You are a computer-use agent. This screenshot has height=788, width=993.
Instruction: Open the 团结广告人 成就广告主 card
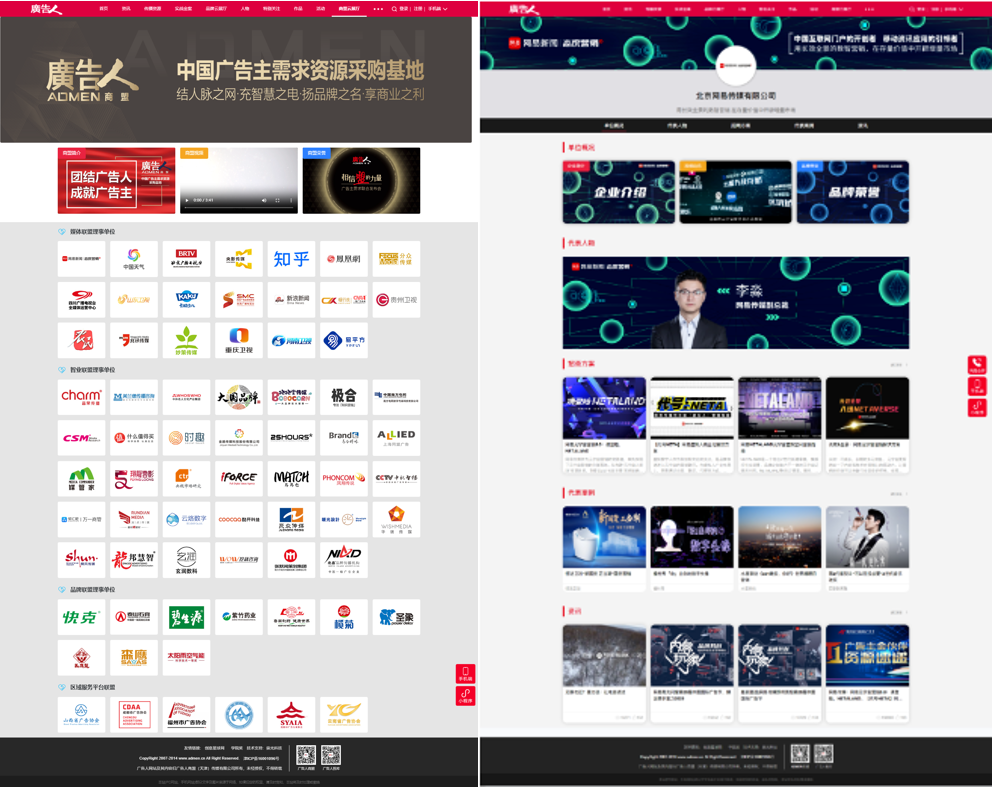pyautogui.click(x=117, y=181)
